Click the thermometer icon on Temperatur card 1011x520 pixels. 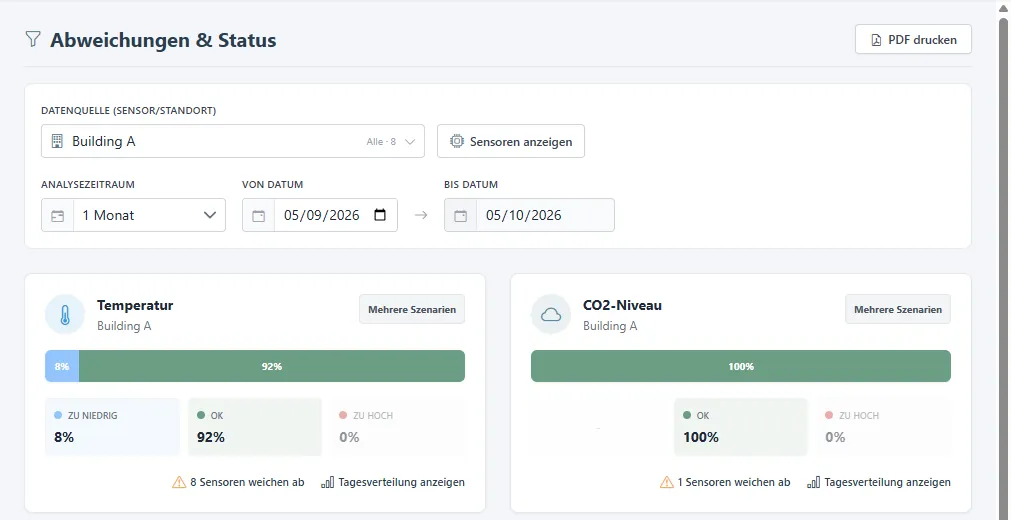coord(64,315)
